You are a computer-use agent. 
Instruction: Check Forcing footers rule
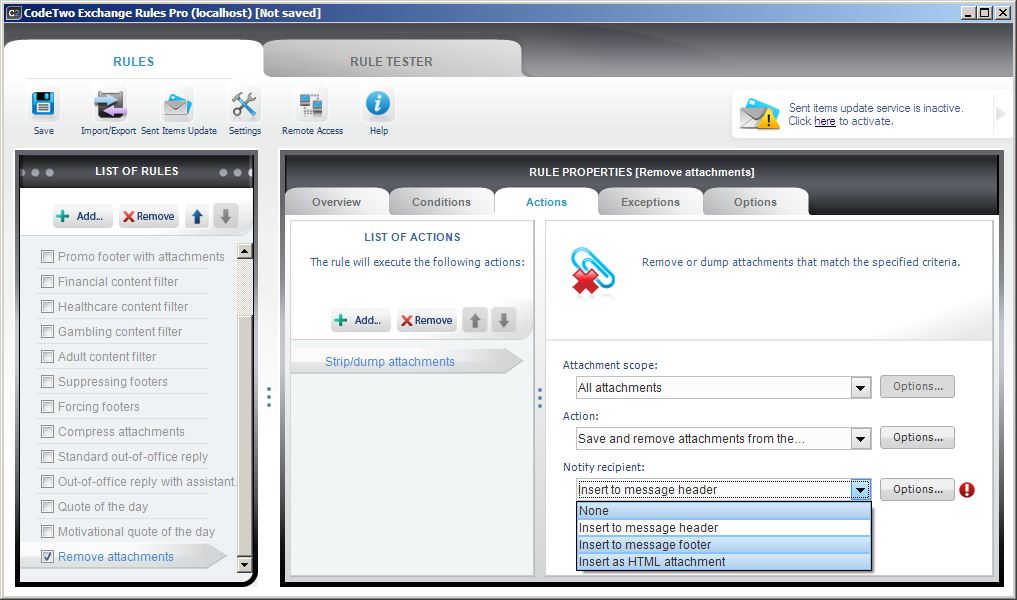pyautogui.click(x=47, y=407)
